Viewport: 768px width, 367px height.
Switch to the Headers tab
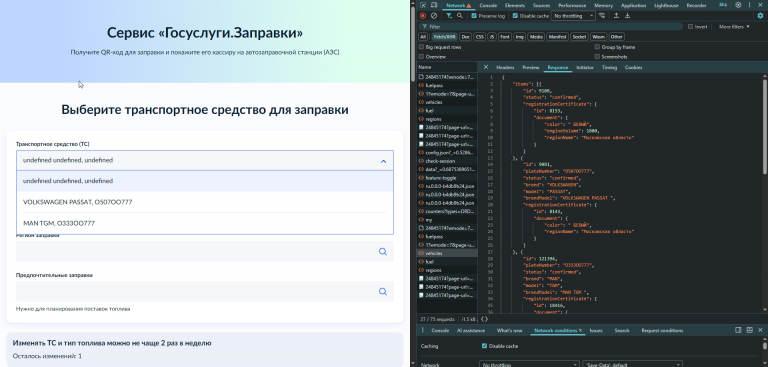505,68
